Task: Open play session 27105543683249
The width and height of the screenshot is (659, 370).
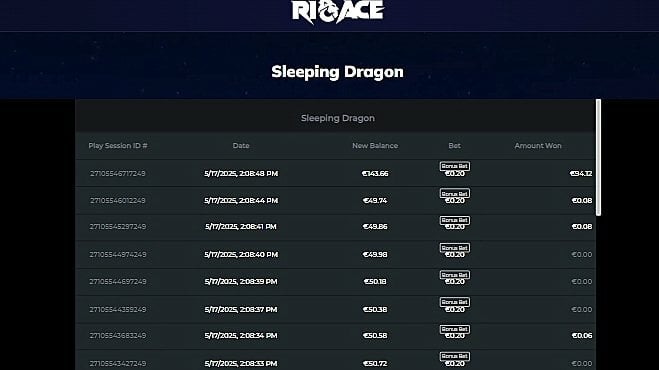Action: 118,336
